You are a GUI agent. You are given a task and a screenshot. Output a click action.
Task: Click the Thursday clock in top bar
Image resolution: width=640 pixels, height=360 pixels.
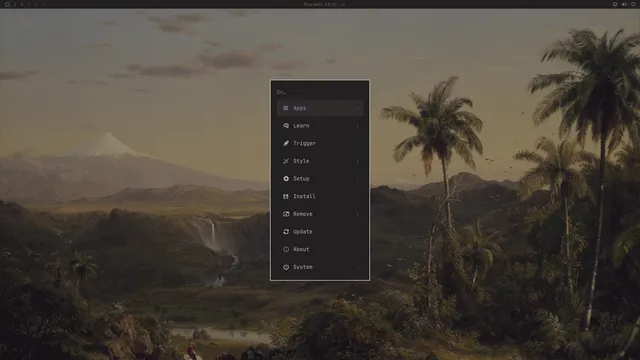pos(320,4)
